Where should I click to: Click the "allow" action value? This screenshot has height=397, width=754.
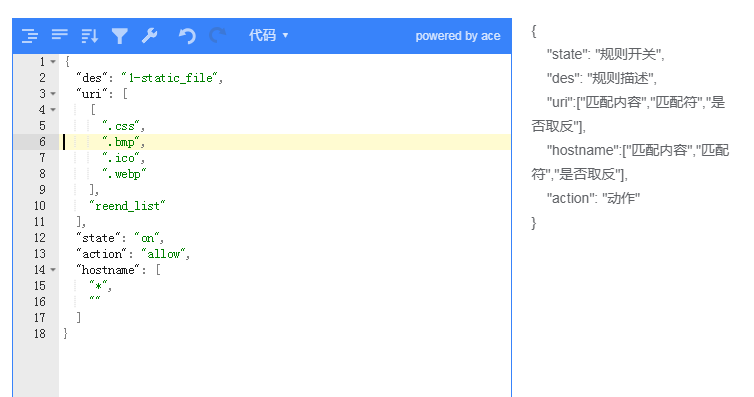click(x=163, y=254)
